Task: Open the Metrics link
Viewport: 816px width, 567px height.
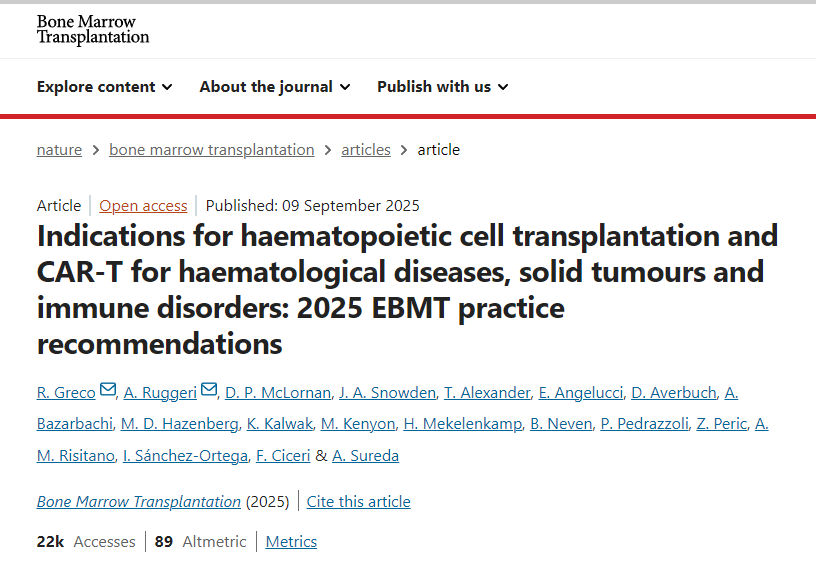Action: tap(291, 542)
